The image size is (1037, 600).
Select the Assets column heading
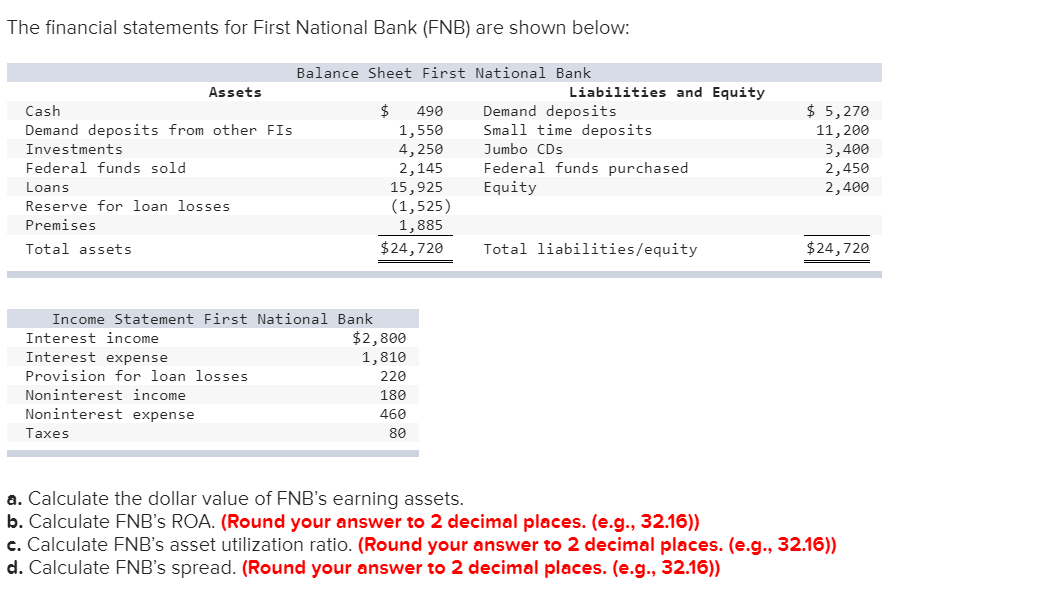[x=234, y=91]
